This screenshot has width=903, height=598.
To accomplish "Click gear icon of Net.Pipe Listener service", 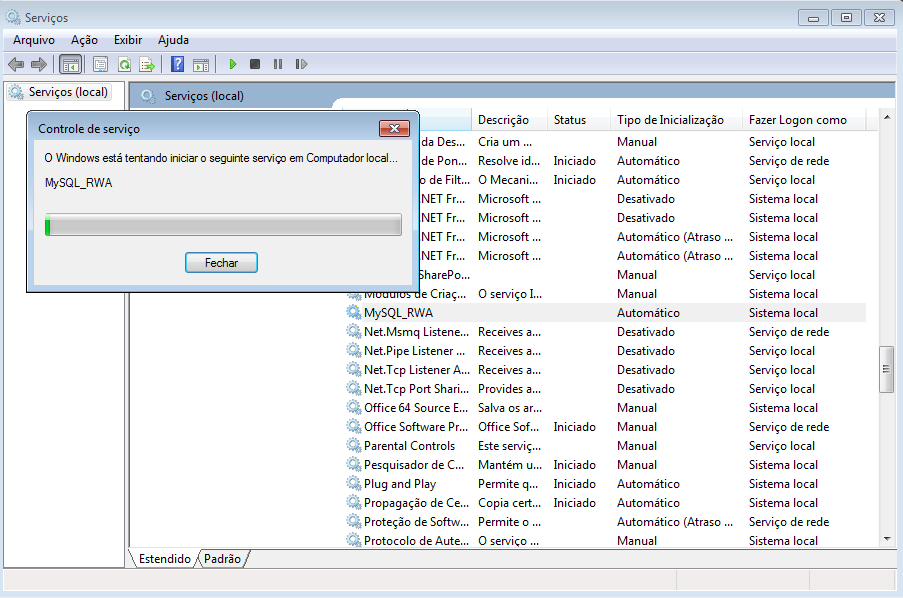I will (353, 350).
